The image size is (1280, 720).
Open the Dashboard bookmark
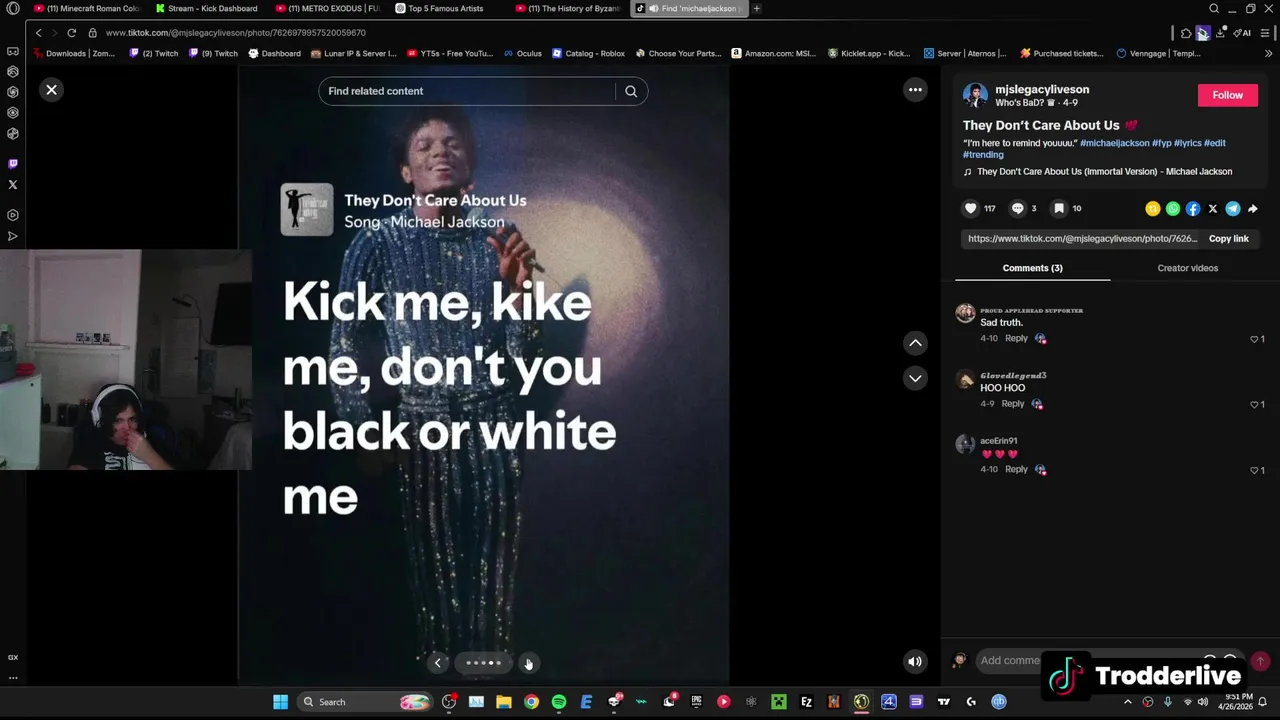274,53
